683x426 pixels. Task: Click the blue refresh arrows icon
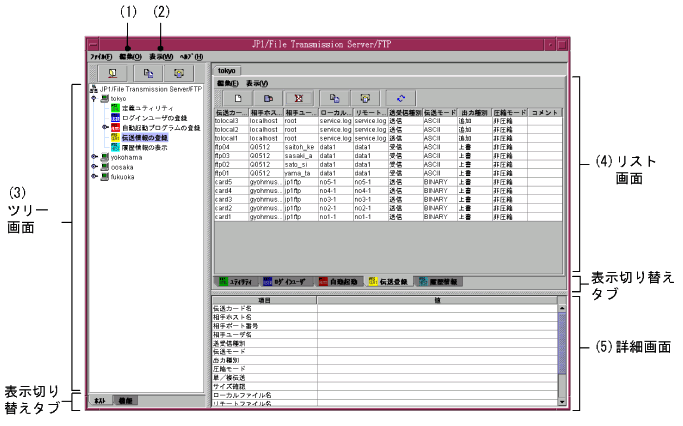pyautogui.click(x=402, y=99)
